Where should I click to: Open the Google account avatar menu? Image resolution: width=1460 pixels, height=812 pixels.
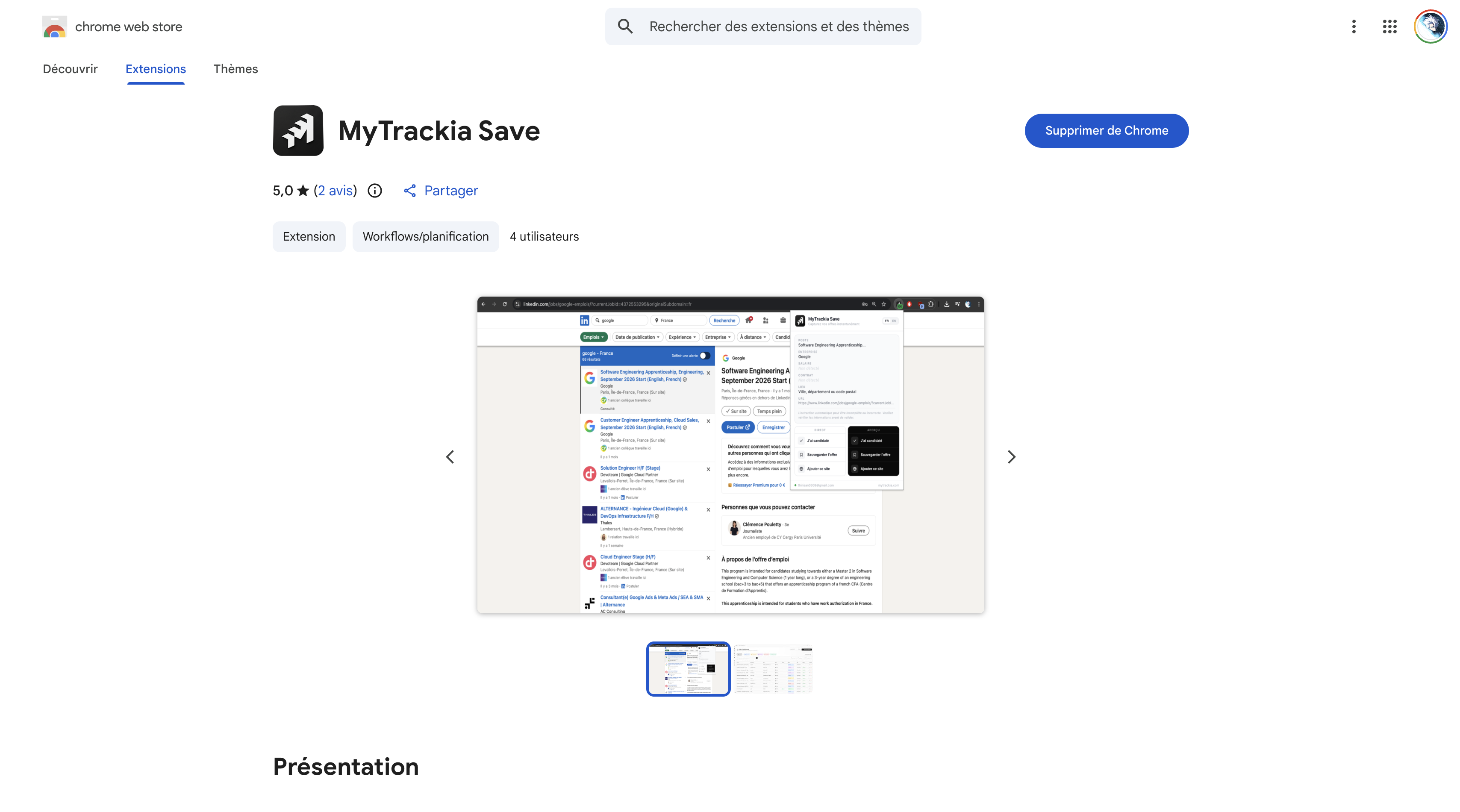point(1430,26)
